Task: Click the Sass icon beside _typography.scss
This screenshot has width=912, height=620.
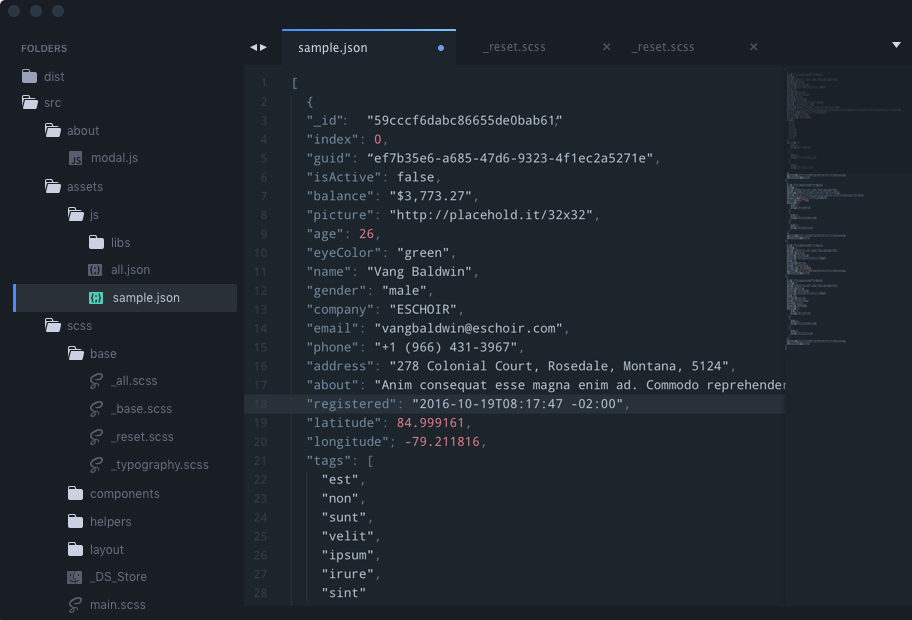Action: coord(96,465)
